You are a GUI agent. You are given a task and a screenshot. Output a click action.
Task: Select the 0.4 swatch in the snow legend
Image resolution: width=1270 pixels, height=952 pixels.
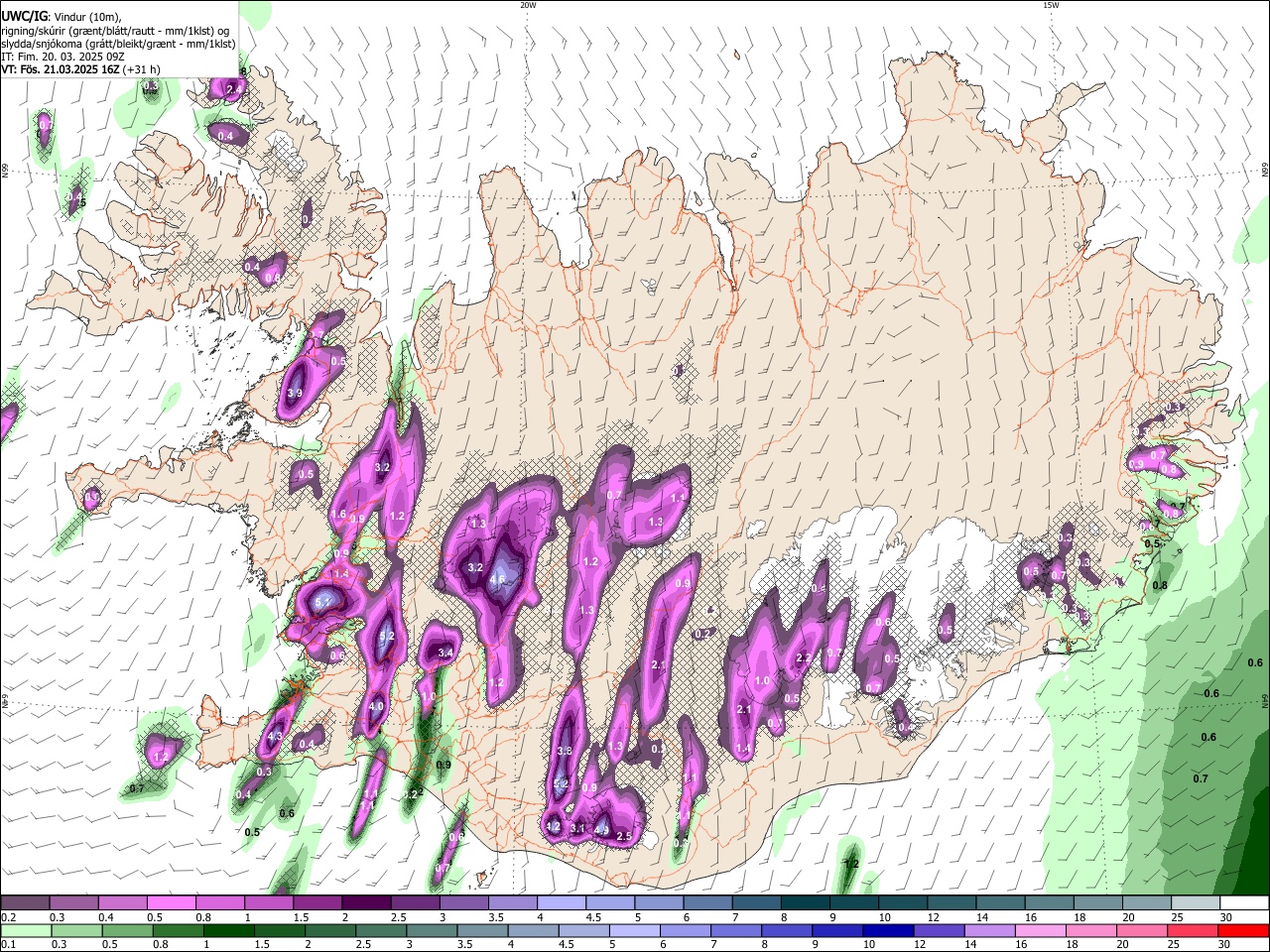click(x=122, y=903)
